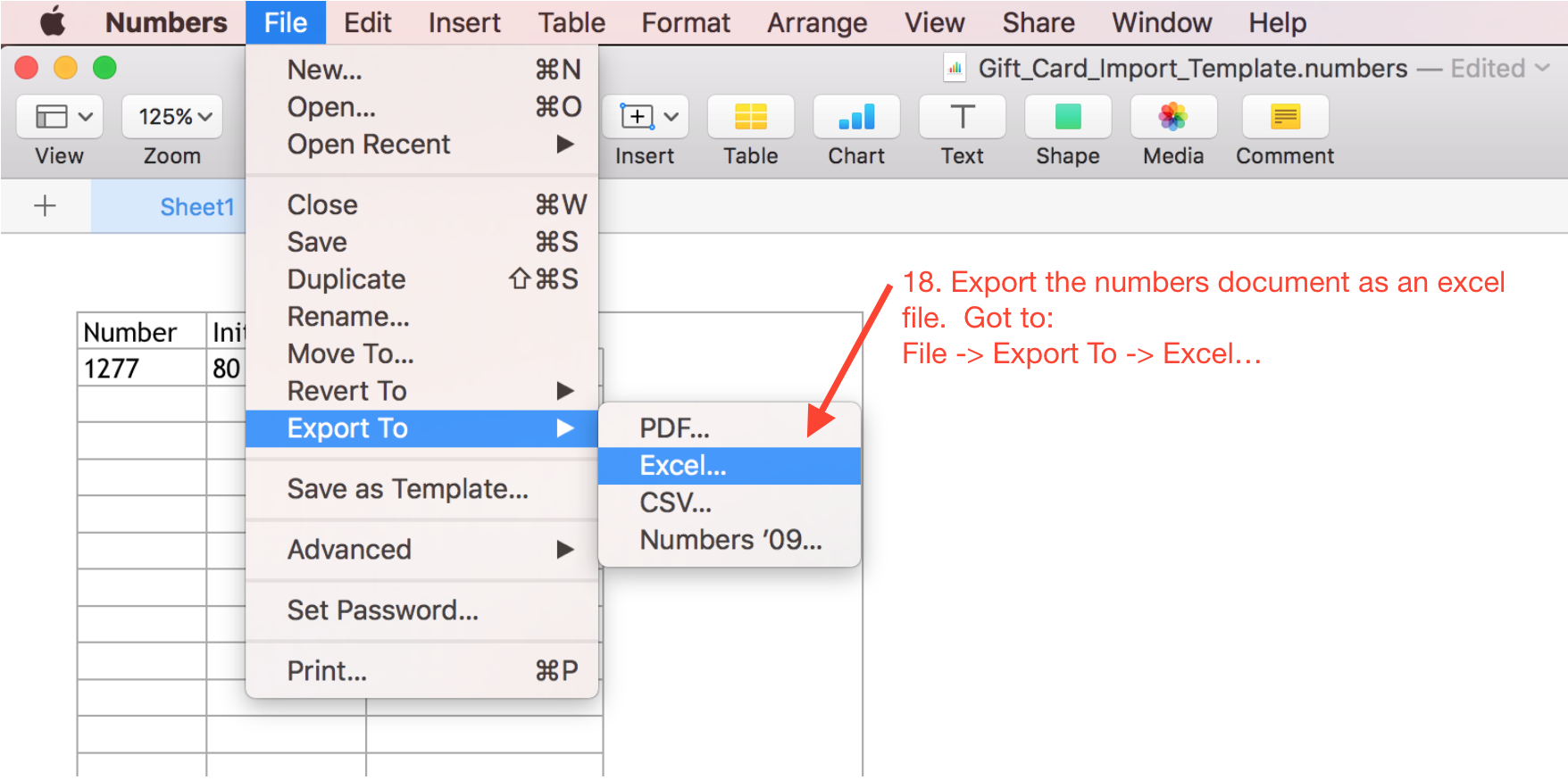Minimize the window with yellow button
This screenshot has width=1568, height=780.
(x=66, y=68)
